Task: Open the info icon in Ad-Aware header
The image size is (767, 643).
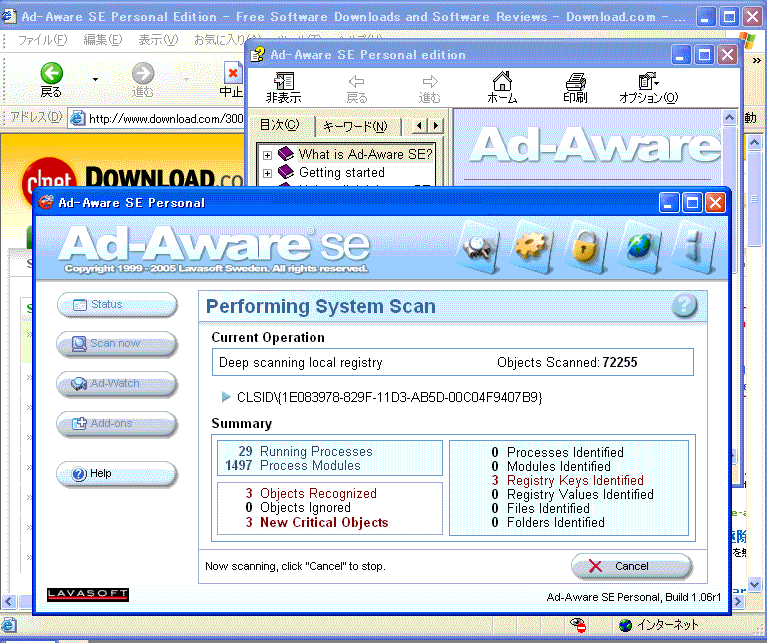Action: [693, 247]
